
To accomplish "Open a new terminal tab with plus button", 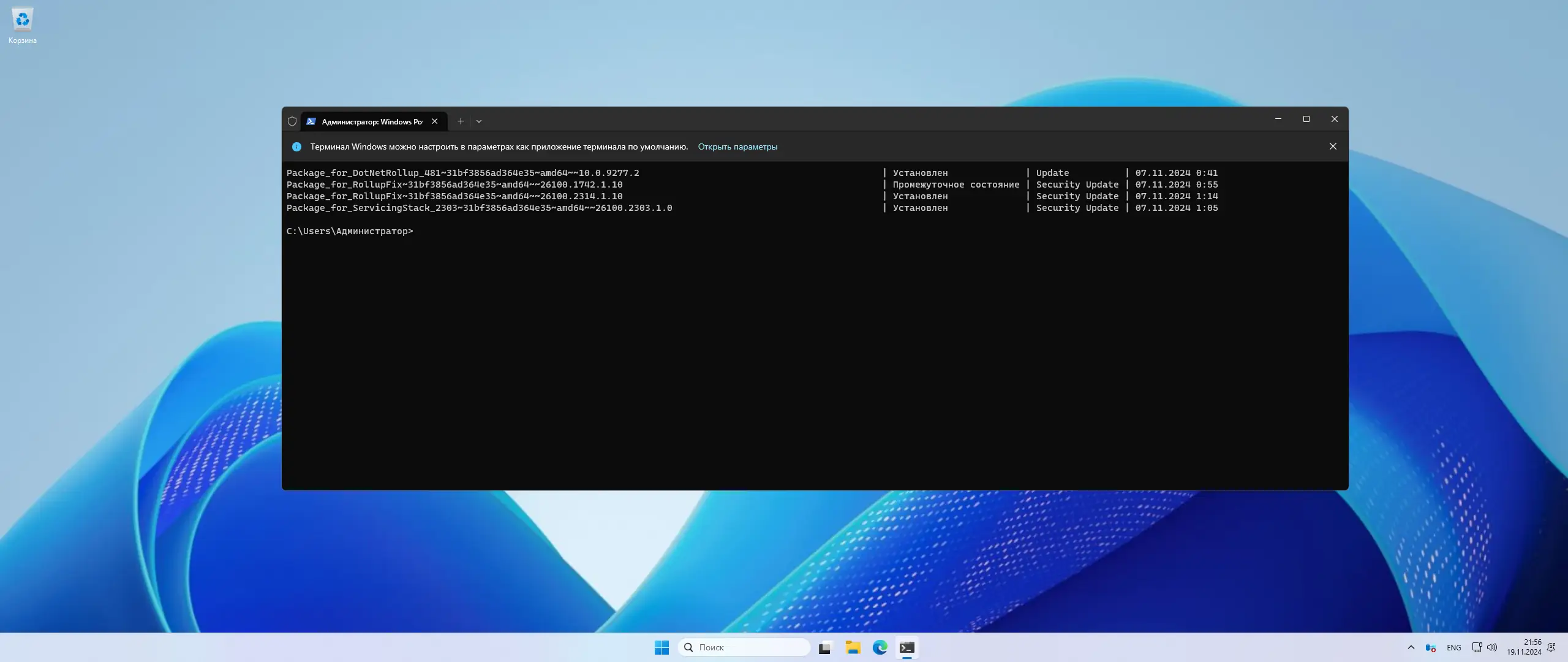I will point(461,121).
